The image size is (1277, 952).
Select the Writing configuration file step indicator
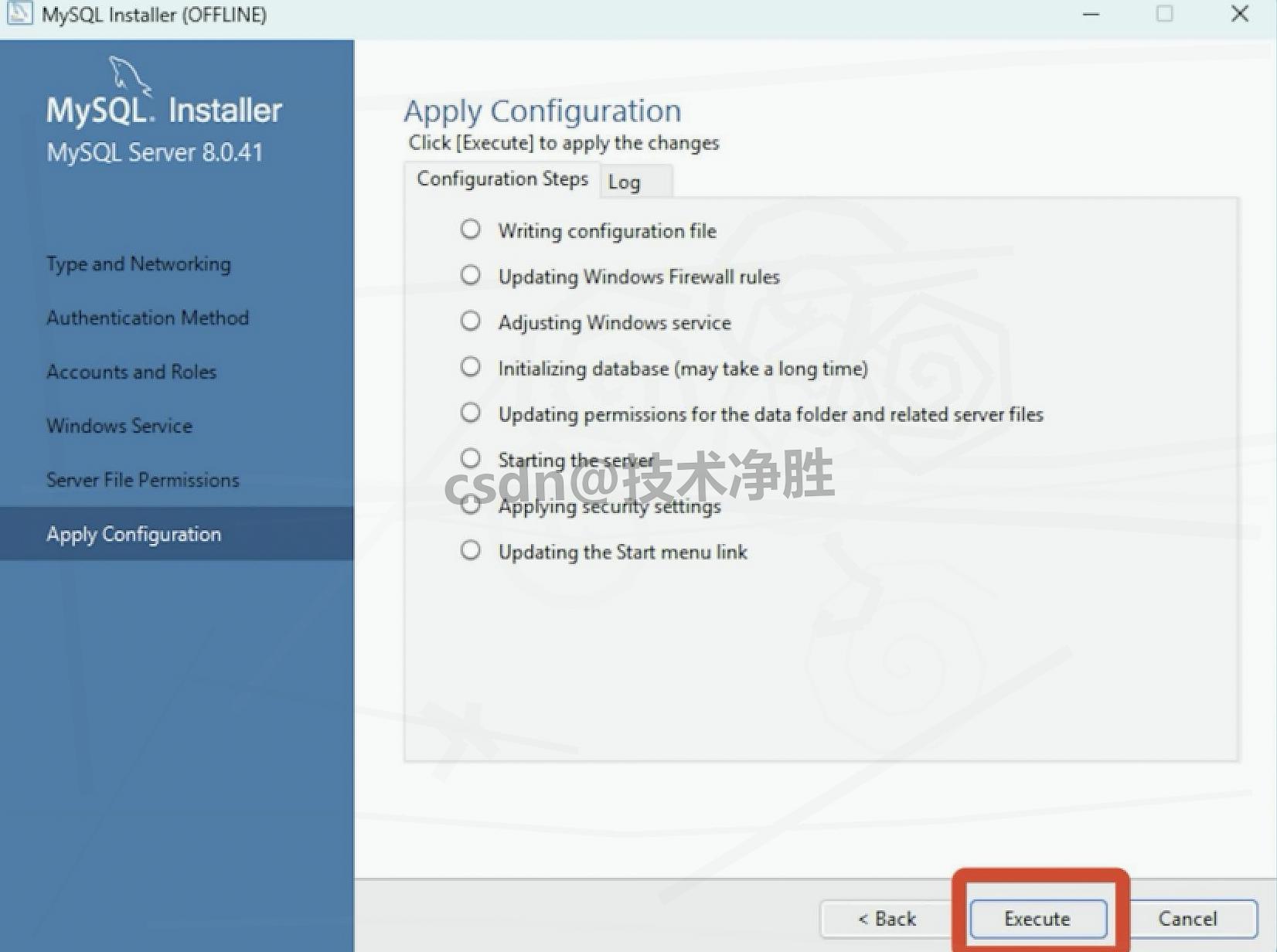[470, 229]
